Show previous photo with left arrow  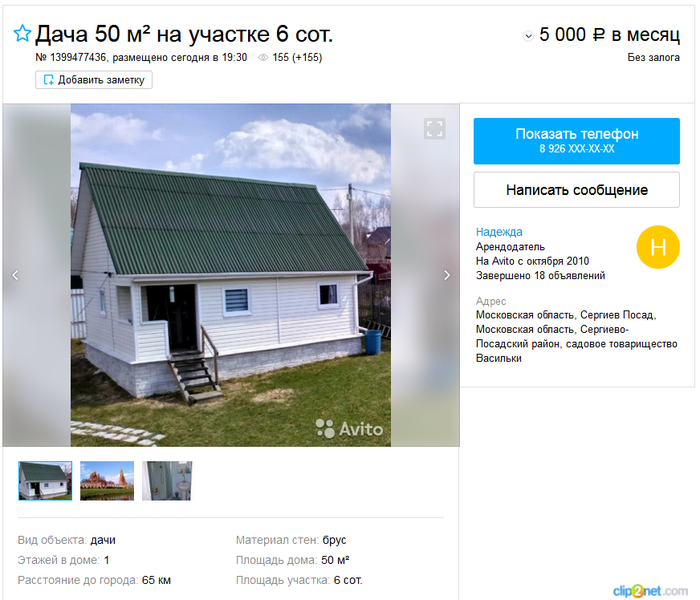(x=15, y=275)
